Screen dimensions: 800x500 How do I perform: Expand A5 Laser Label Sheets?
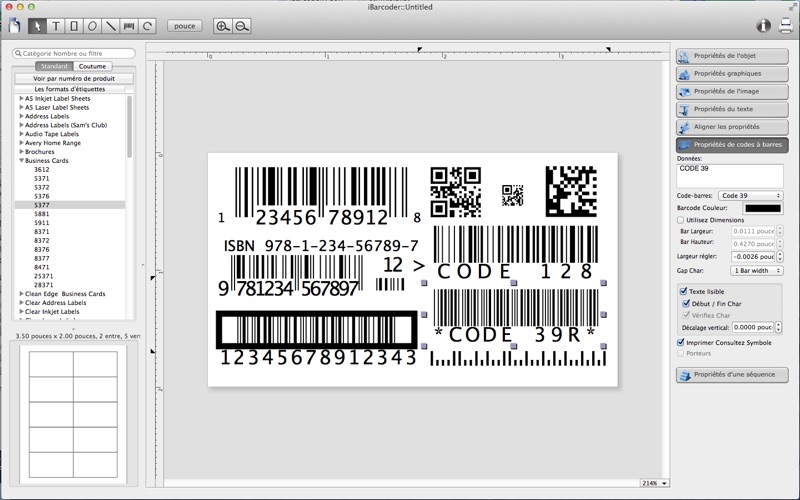(21, 107)
